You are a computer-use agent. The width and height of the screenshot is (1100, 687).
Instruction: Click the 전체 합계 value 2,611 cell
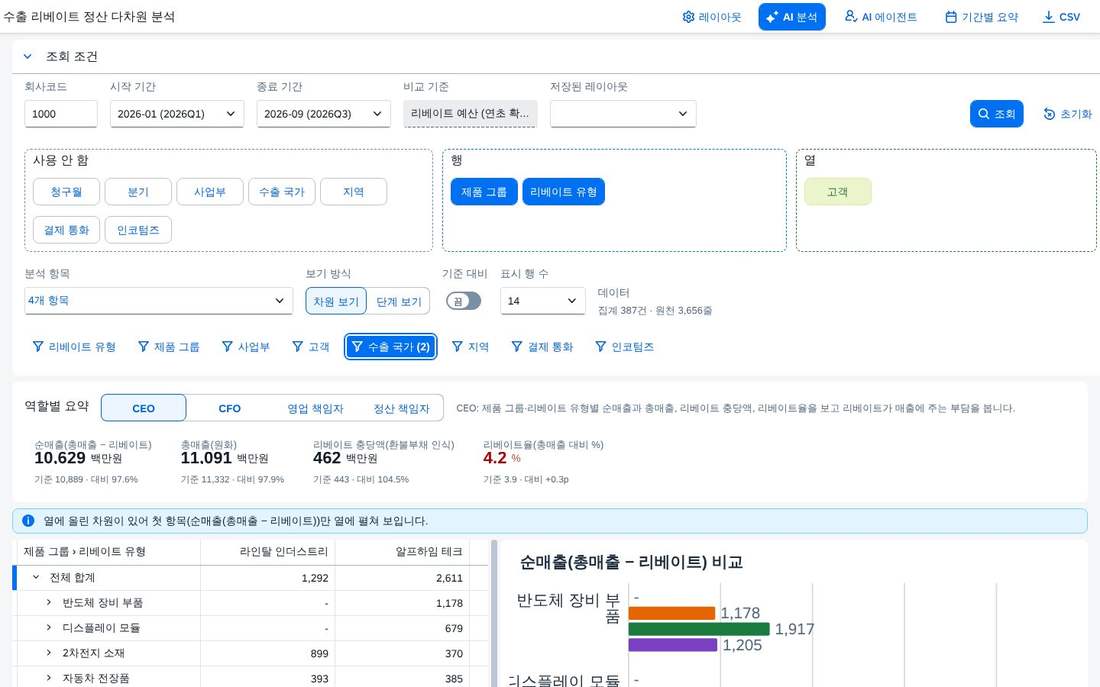pyautogui.click(x=402, y=578)
